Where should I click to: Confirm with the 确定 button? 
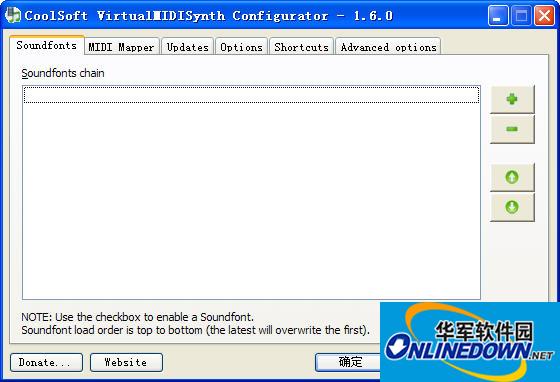pos(348,362)
